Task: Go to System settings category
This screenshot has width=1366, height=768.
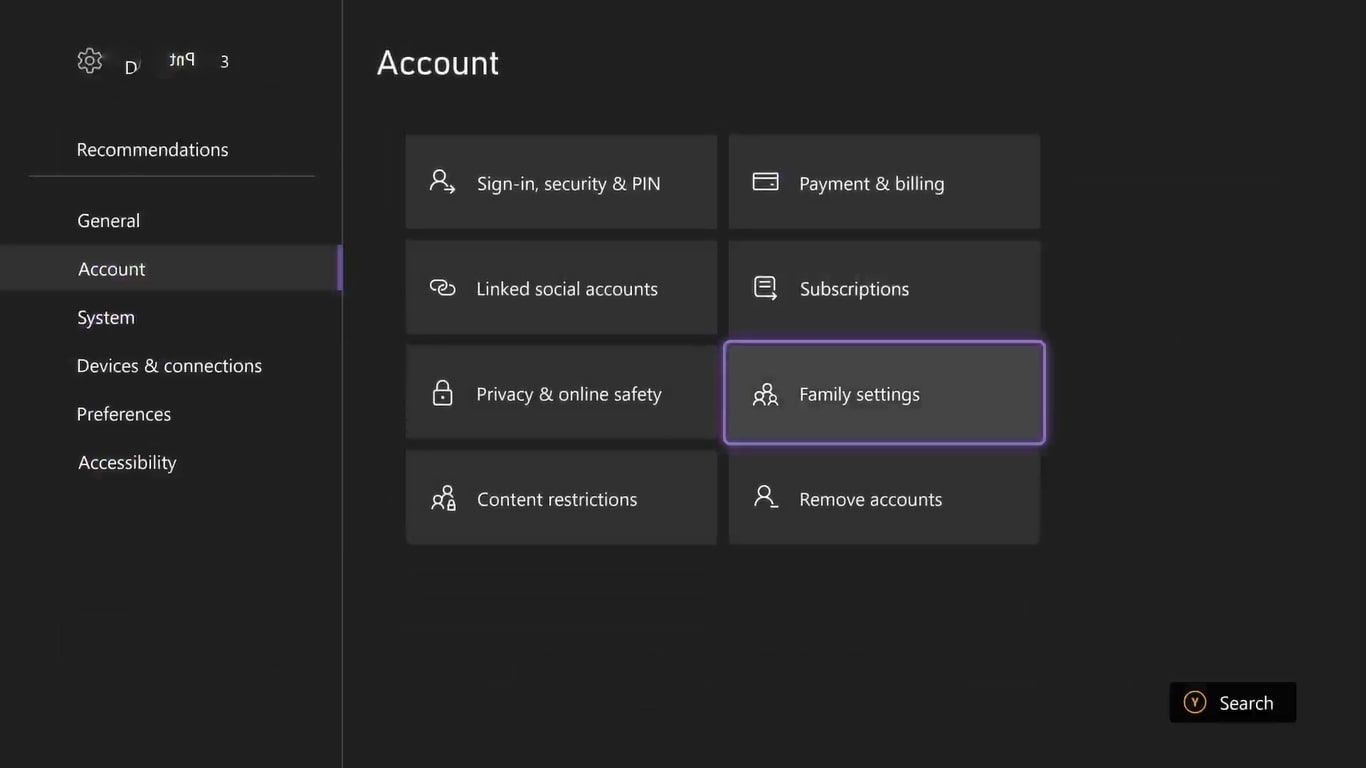Action: point(106,318)
